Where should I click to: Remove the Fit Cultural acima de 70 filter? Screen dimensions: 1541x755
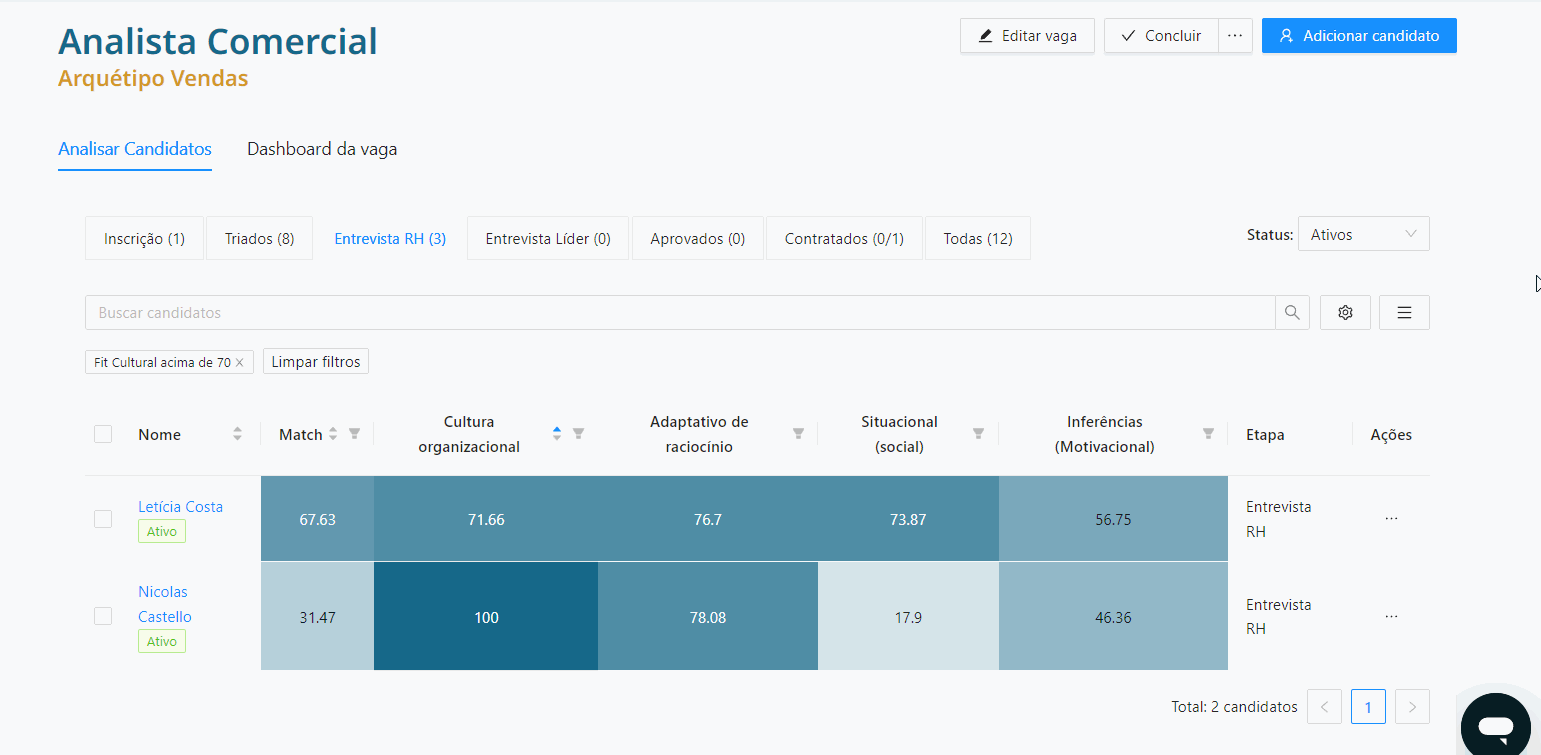(238, 361)
